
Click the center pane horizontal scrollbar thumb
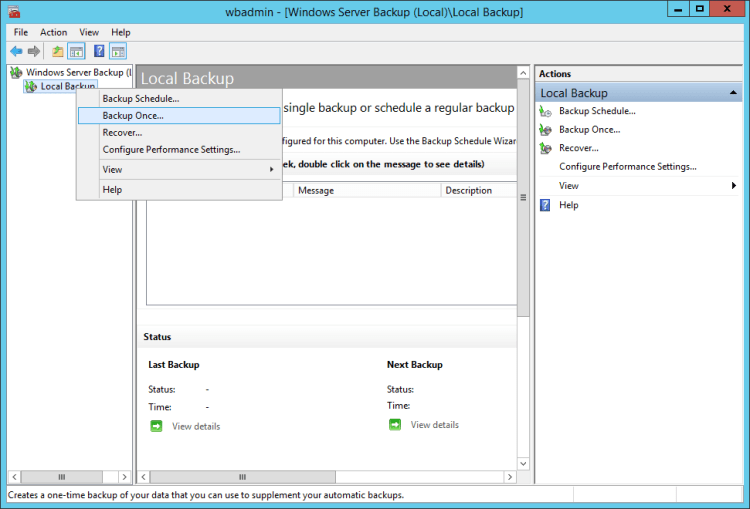click(x=243, y=477)
